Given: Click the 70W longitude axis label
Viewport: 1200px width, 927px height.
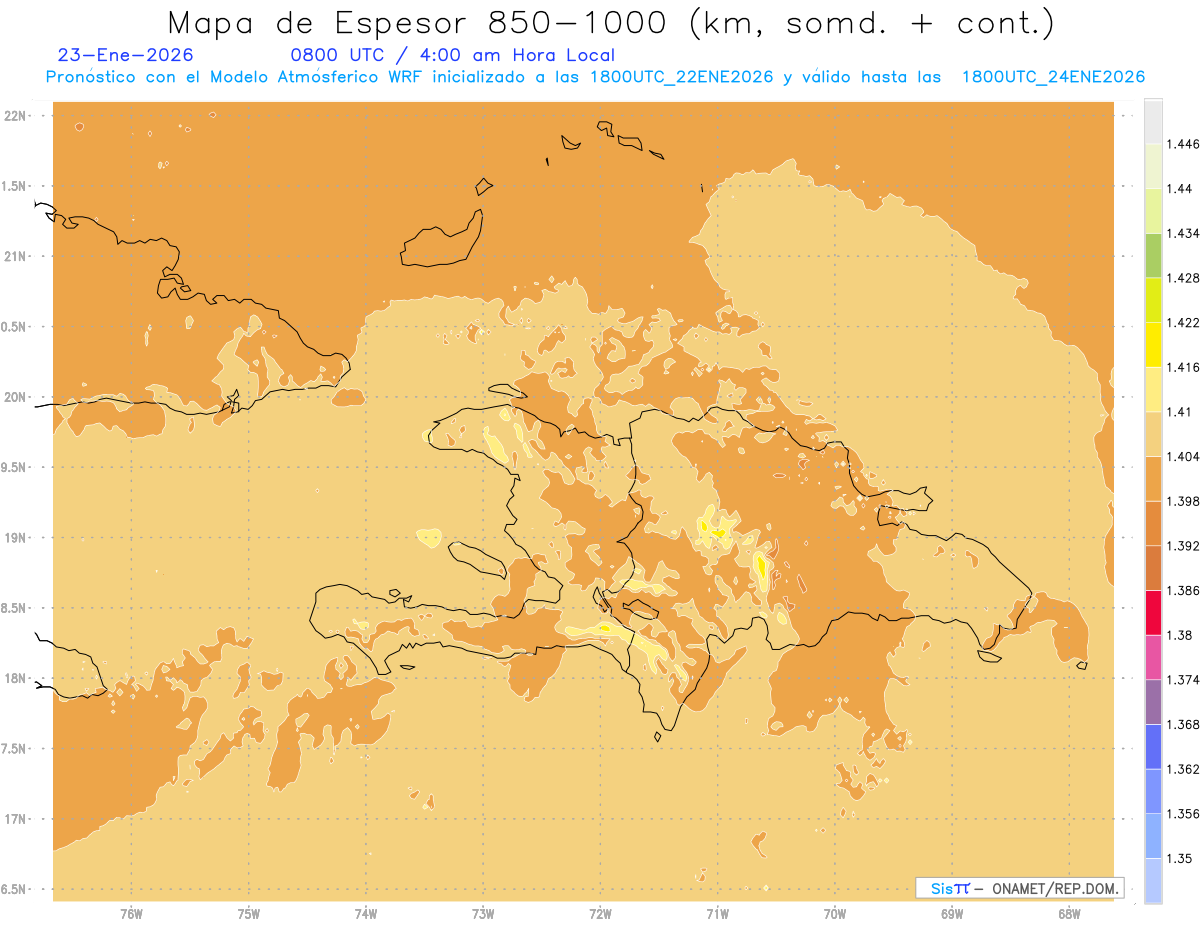Looking at the screenshot, I should 835,913.
